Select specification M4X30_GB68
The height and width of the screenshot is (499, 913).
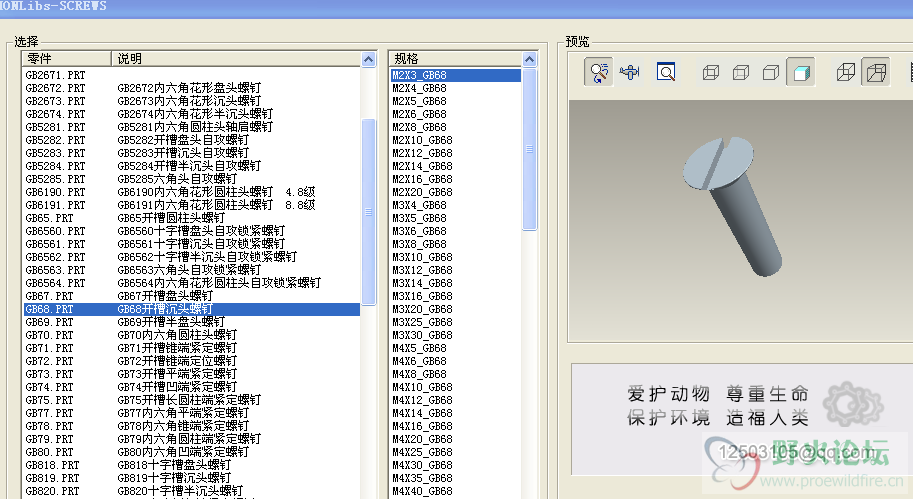click(x=455, y=465)
